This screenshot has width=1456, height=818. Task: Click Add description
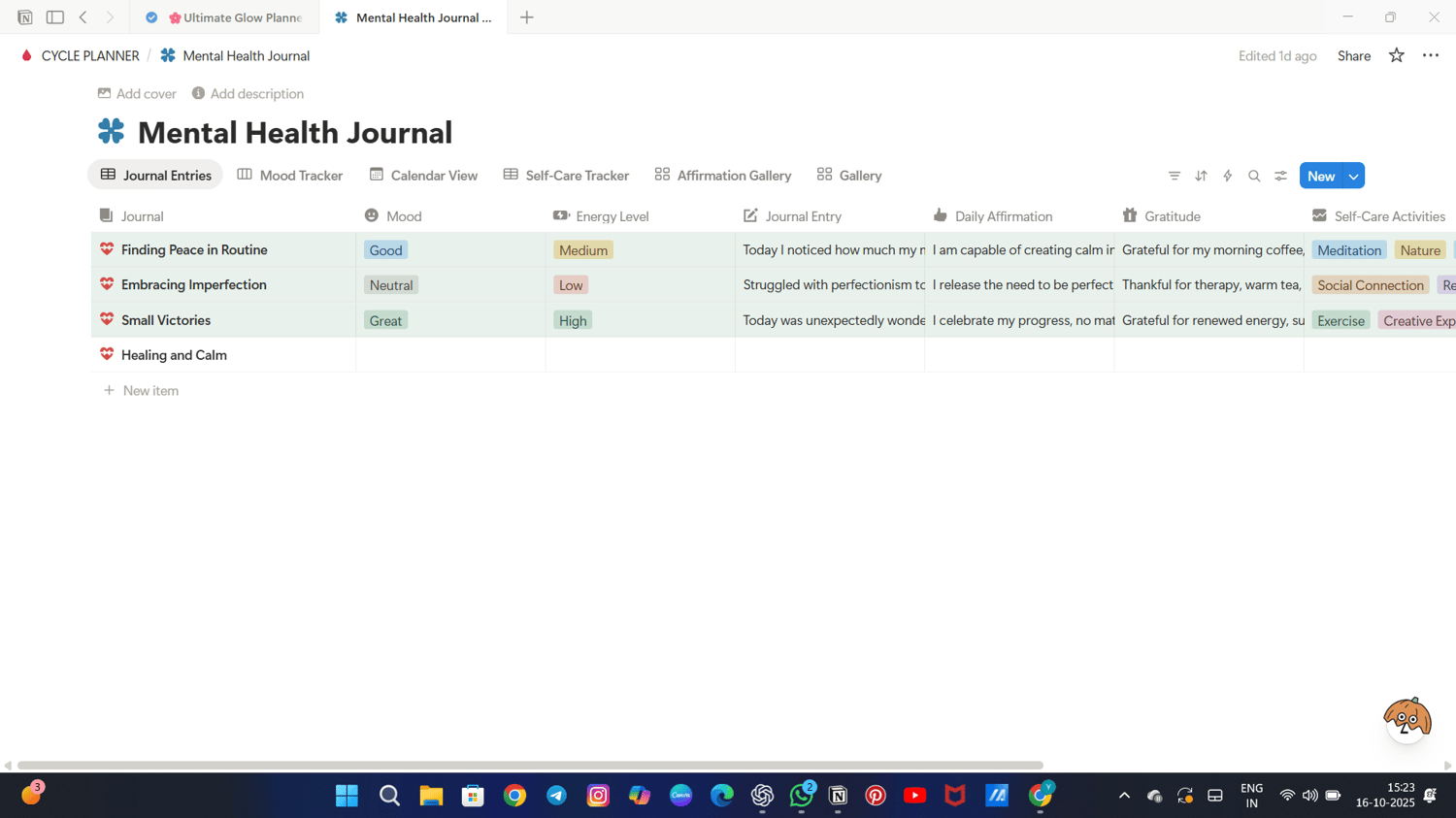coord(248,93)
